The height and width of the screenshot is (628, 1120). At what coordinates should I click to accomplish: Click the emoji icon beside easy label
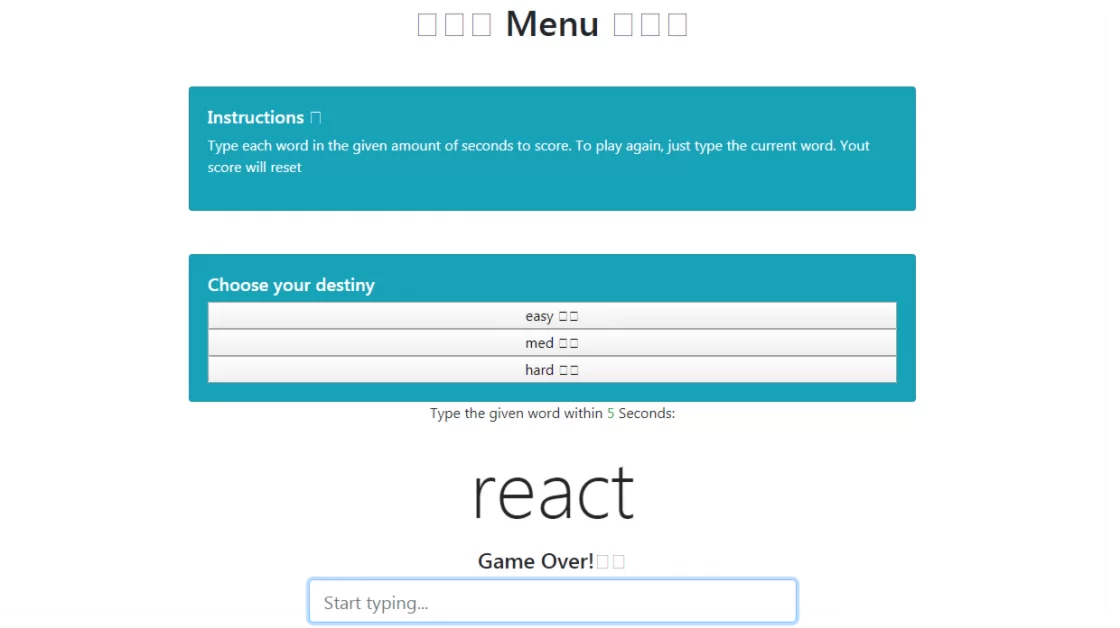pos(569,317)
